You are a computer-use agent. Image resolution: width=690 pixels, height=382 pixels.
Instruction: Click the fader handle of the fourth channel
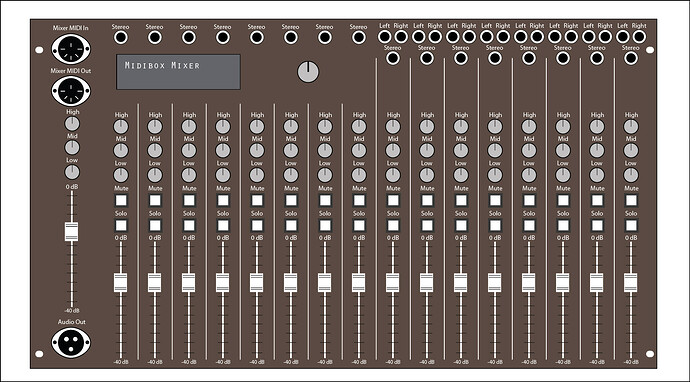click(223, 283)
